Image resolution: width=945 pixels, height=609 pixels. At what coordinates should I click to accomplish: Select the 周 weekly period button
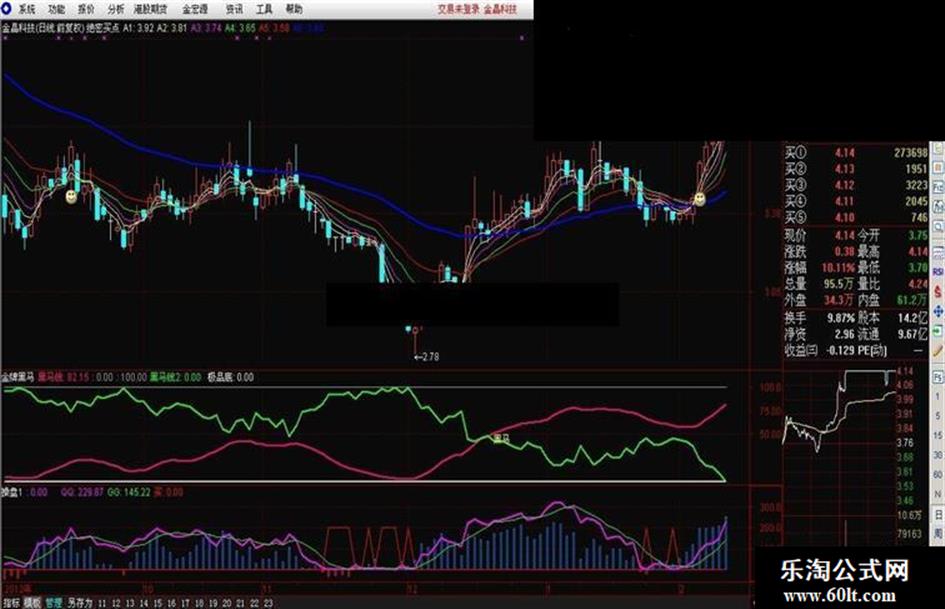pos(938,534)
